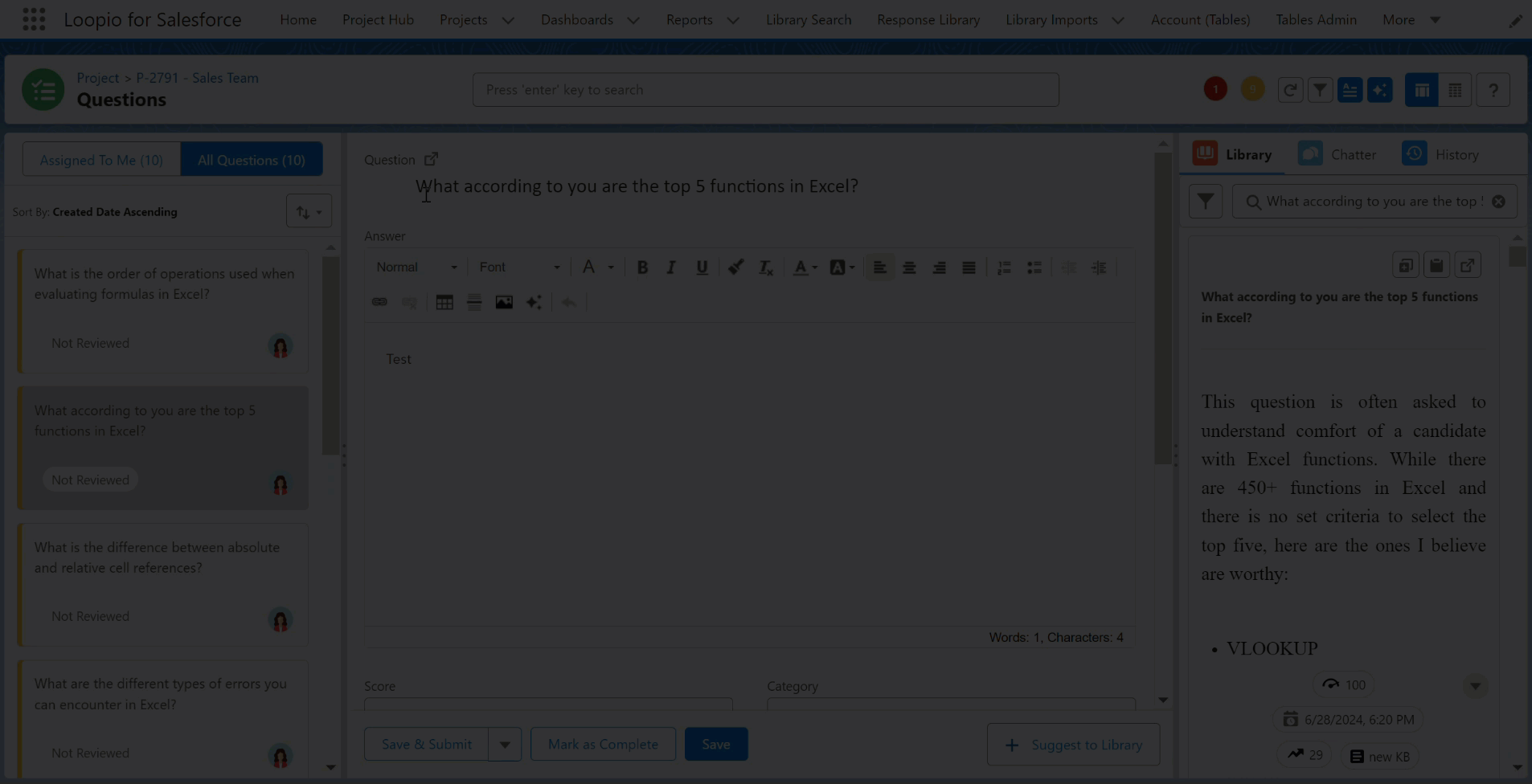Align answer text left

click(x=879, y=267)
